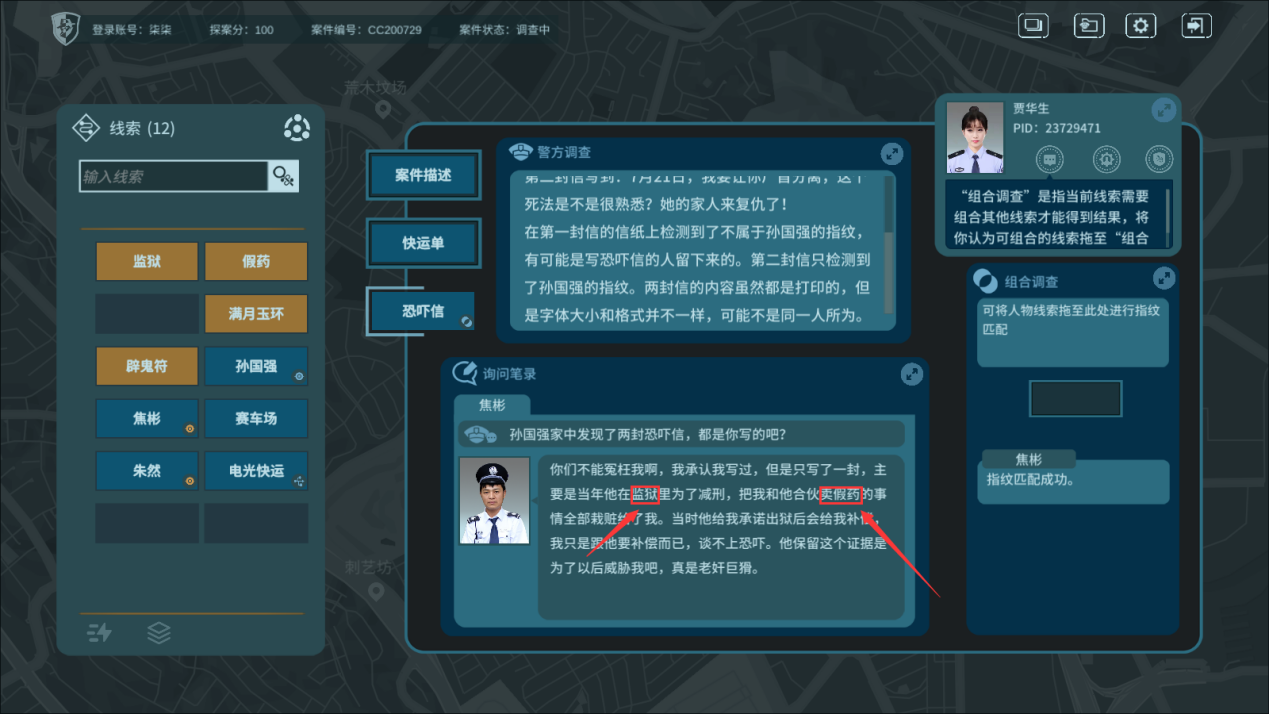Expand the 贾华生 assistant card
Image resolution: width=1269 pixels, height=714 pixels.
[1164, 110]
